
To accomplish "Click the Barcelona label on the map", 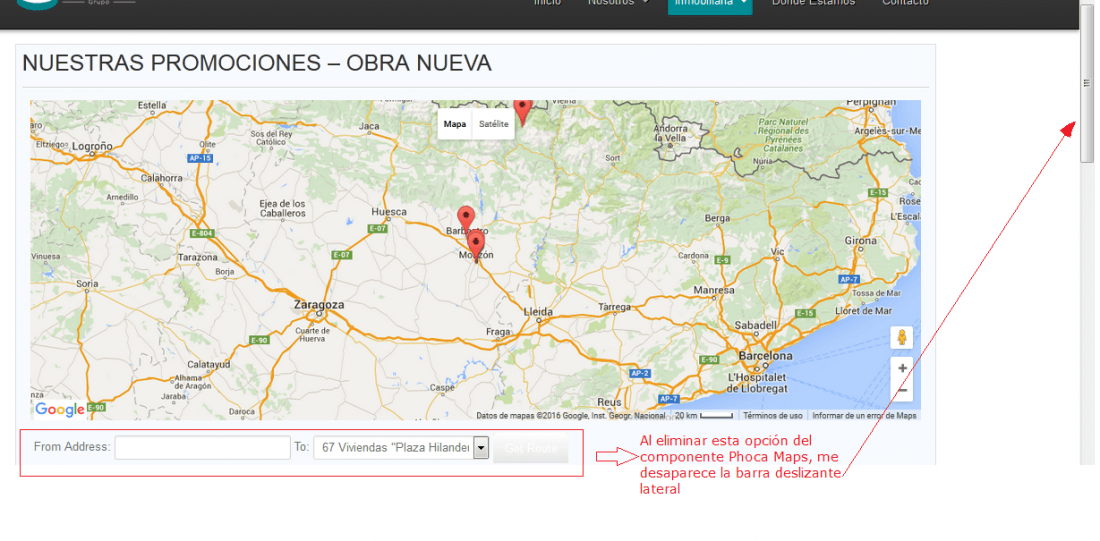I will (x=765, y=356).
